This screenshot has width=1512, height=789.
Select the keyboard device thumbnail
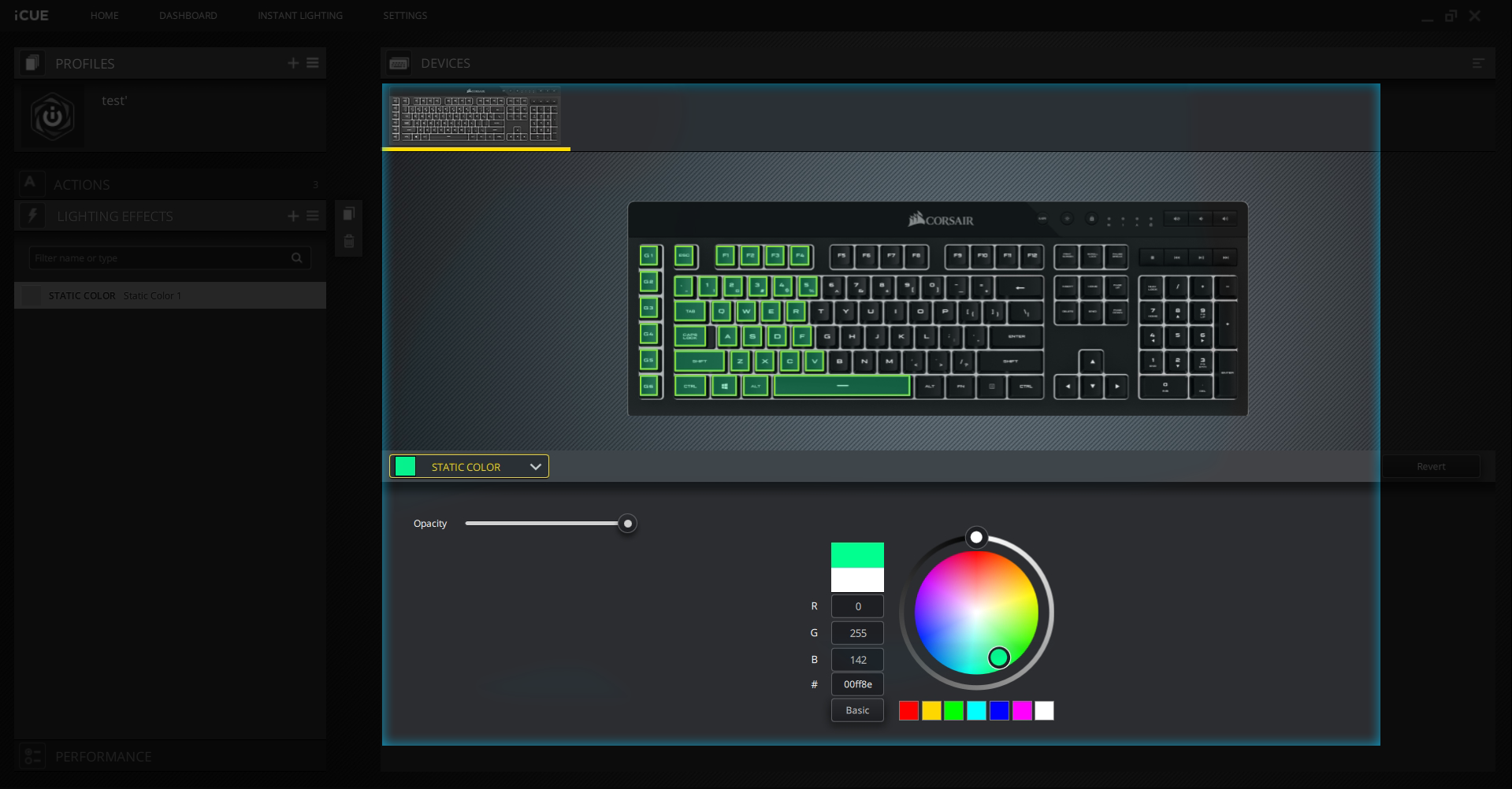click(475, 116)
